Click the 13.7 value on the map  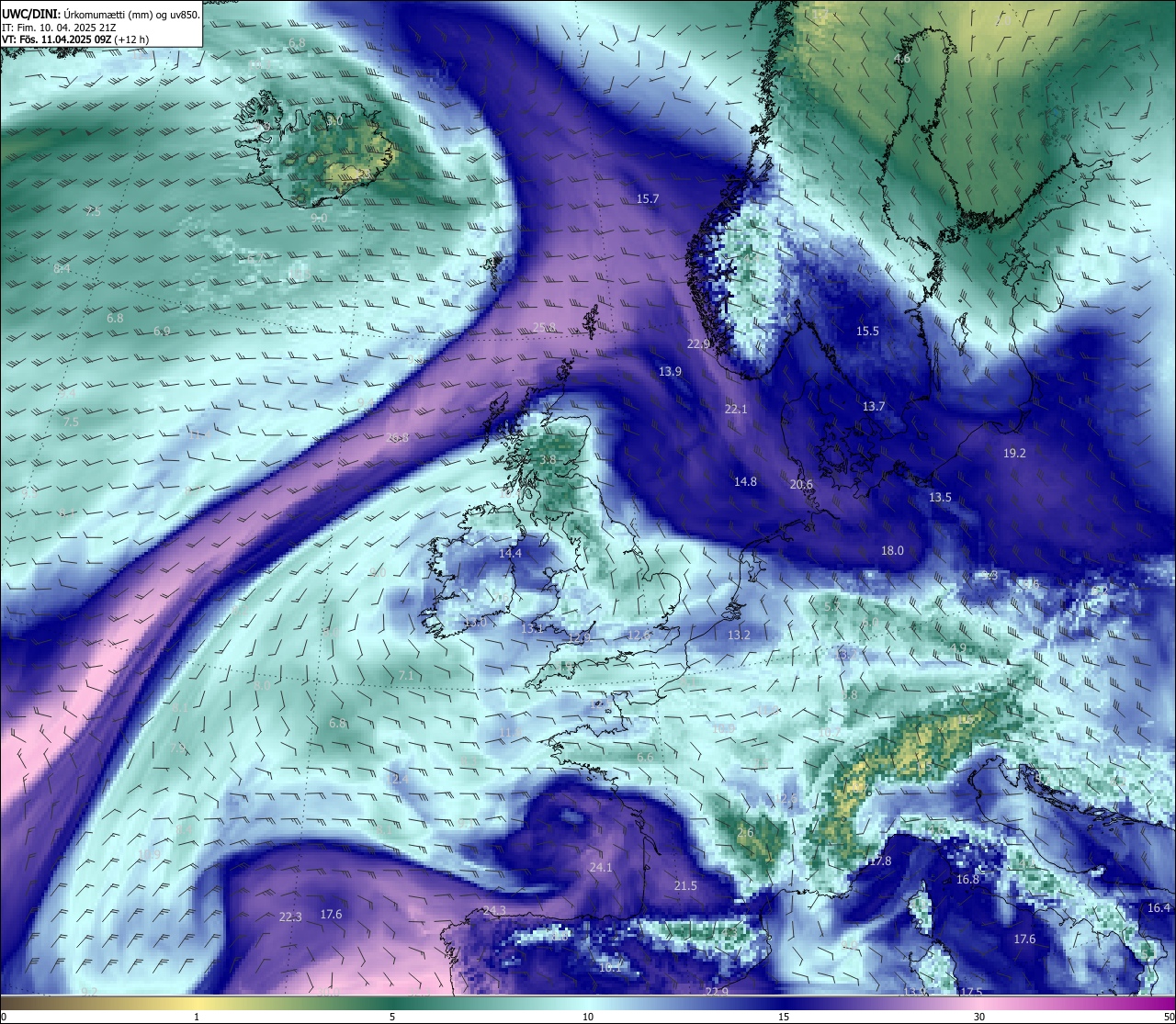pos(874,406)
